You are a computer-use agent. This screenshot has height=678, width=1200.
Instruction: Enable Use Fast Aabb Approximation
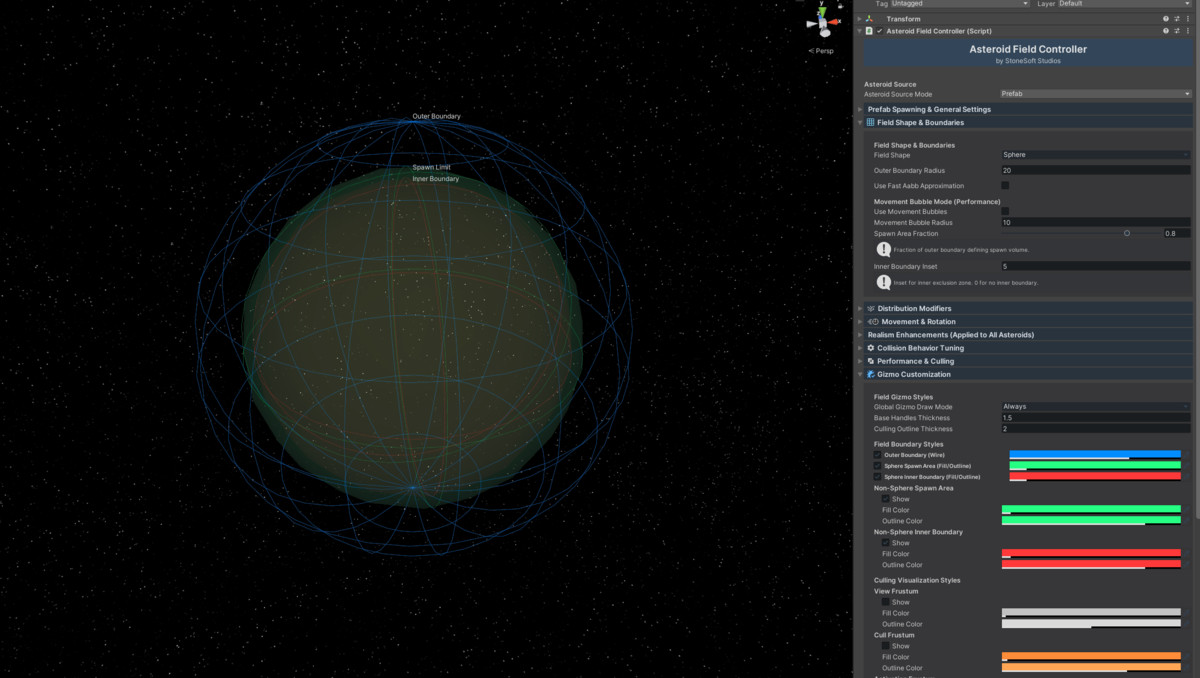point(1005,185)
